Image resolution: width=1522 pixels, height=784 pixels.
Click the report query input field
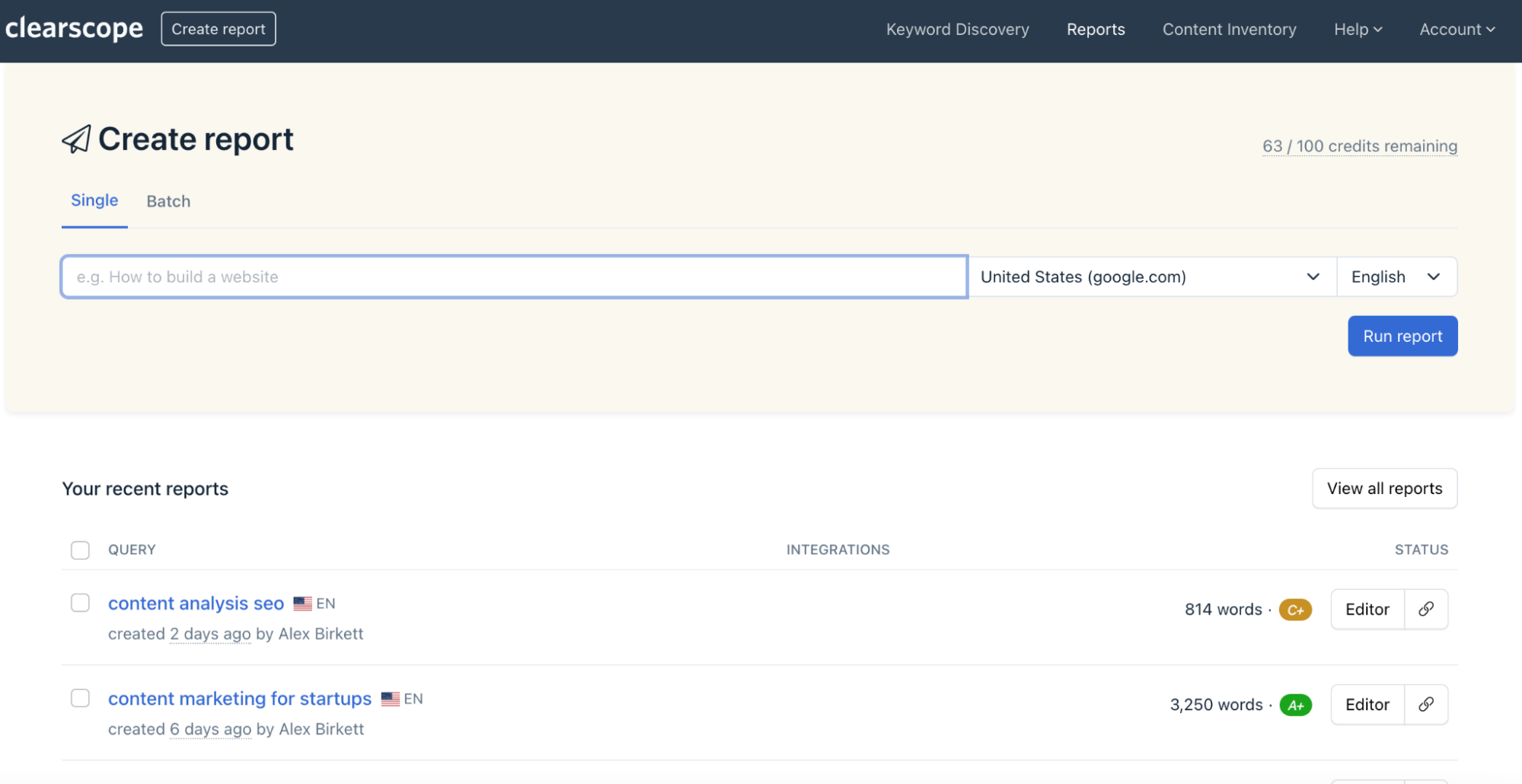point(514,276)
